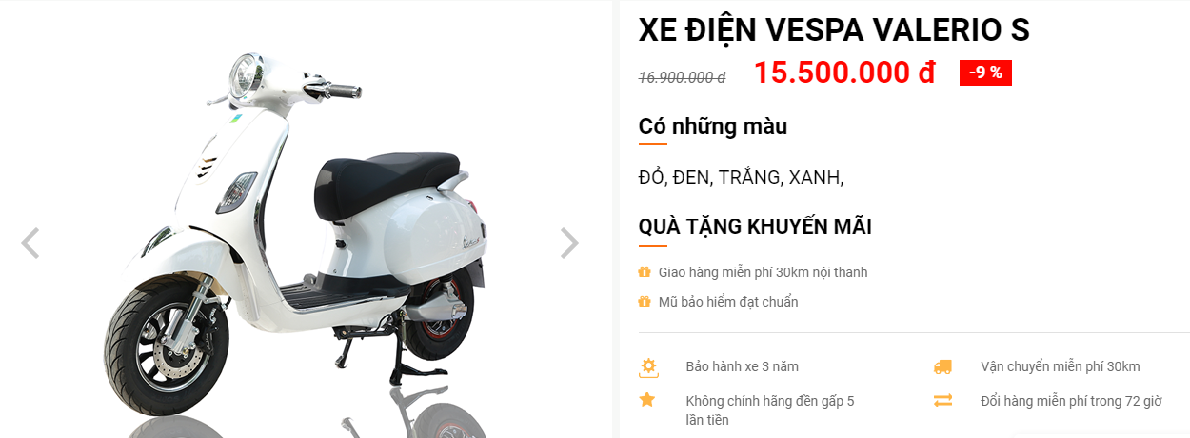Click Giao hàng miễn phí 30km nội thanh text
The width and height of the screenshot is (1190, 438).
(763, 272)
